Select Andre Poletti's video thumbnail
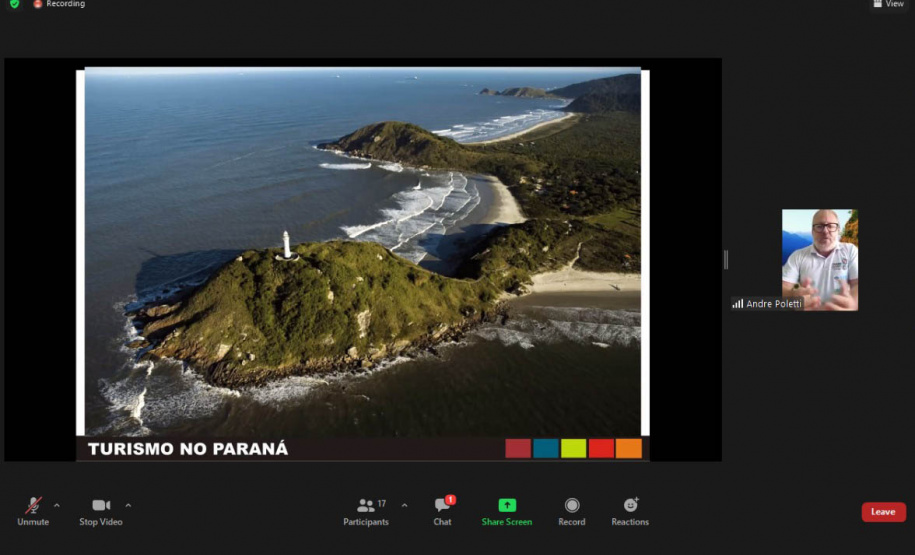 (819, 260)
